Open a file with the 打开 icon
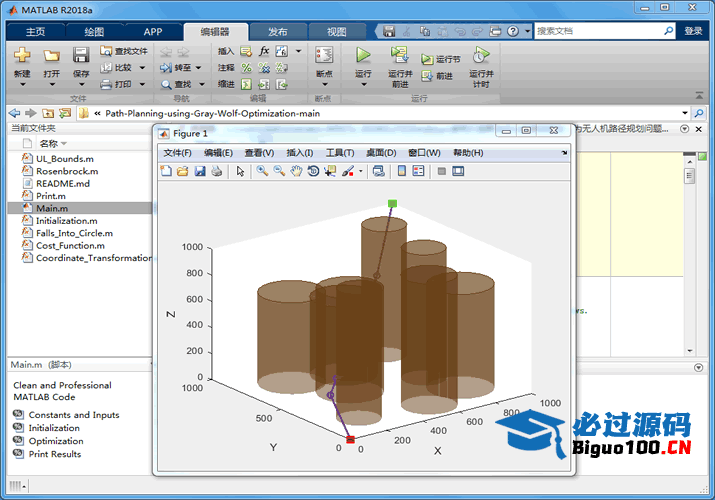Screen dimensions: 715x500 tap(52, 56)
